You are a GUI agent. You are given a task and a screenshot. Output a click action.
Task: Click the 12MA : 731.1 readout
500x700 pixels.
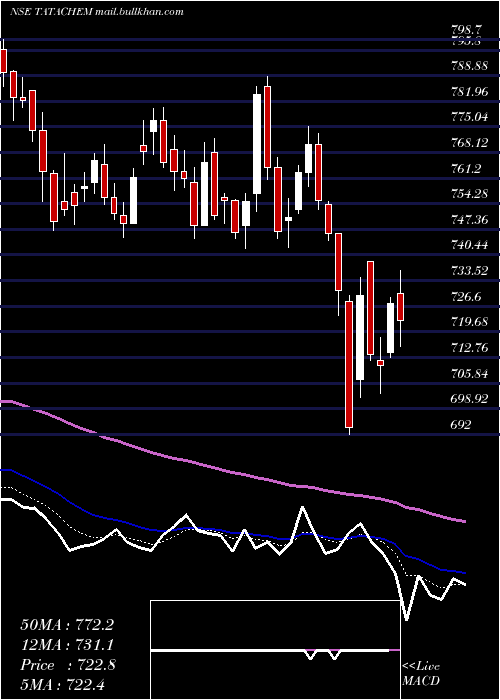point(67,645)
